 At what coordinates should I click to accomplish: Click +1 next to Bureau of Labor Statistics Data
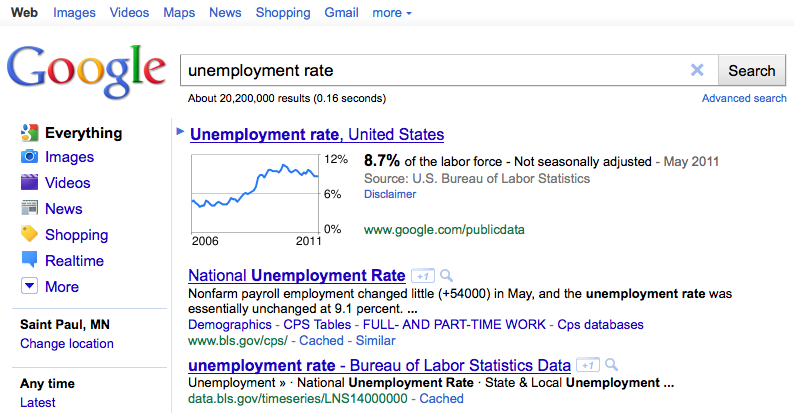point(588,365)
